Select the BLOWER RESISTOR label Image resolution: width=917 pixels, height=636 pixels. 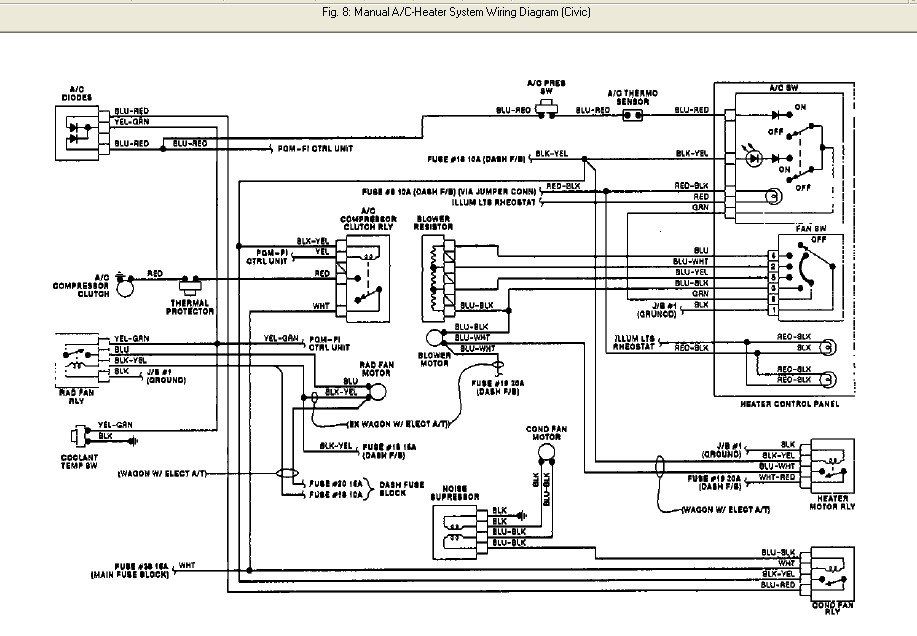tap(433, 223)
